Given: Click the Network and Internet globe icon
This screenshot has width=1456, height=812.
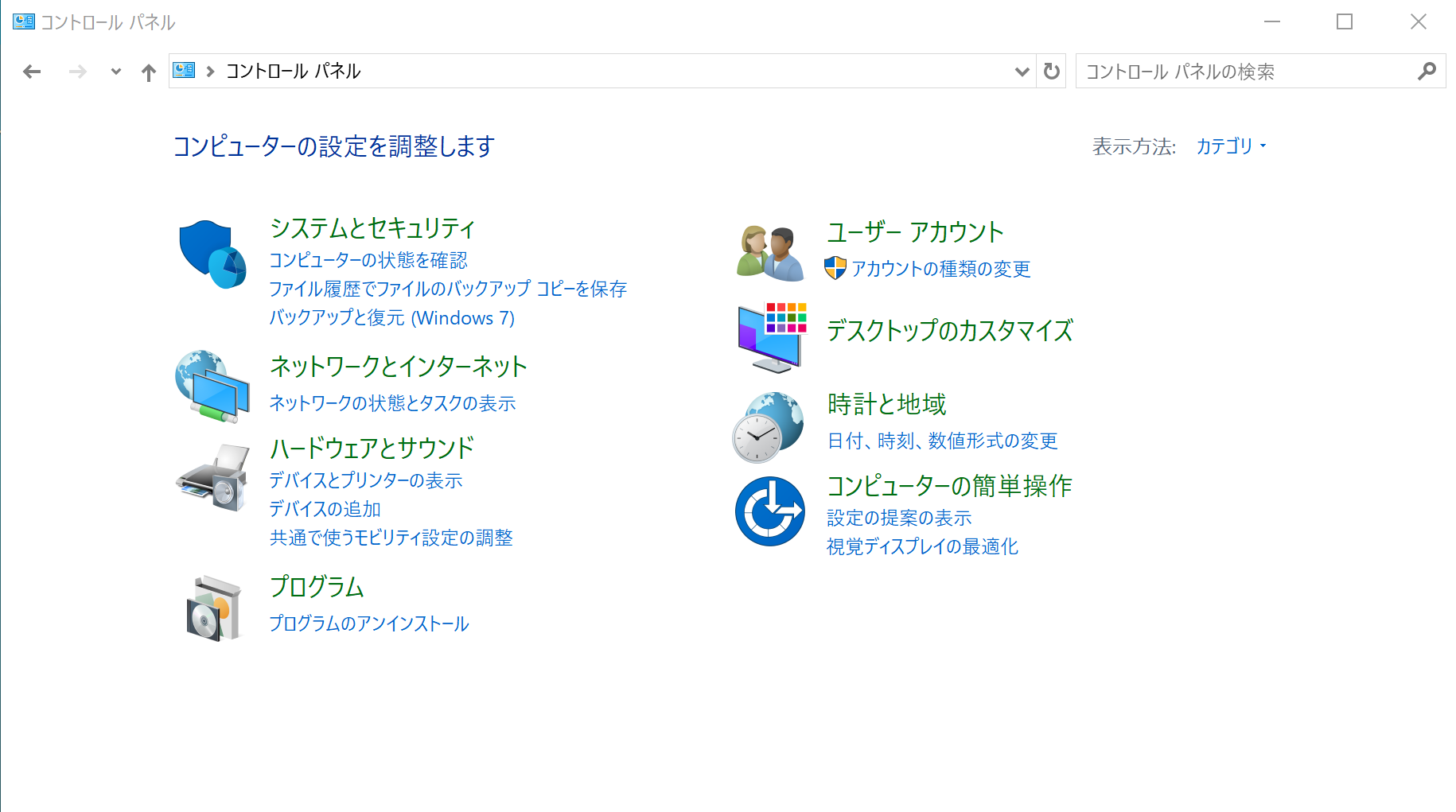Looking at the screenshot, I should [x=212, y=386].
